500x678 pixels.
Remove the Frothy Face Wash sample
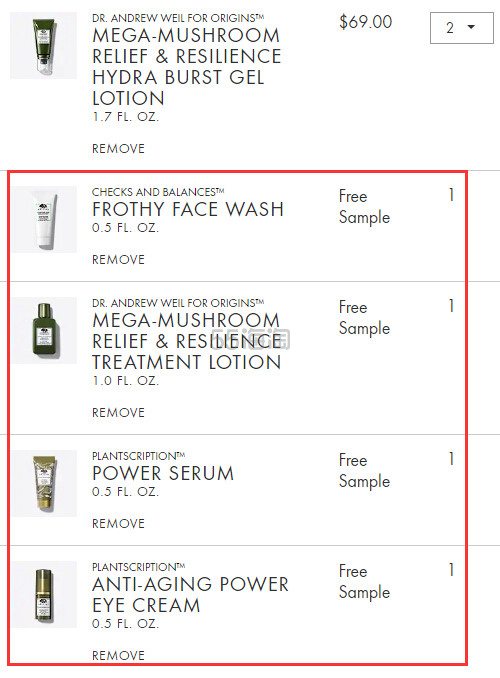tap(118, 259)
